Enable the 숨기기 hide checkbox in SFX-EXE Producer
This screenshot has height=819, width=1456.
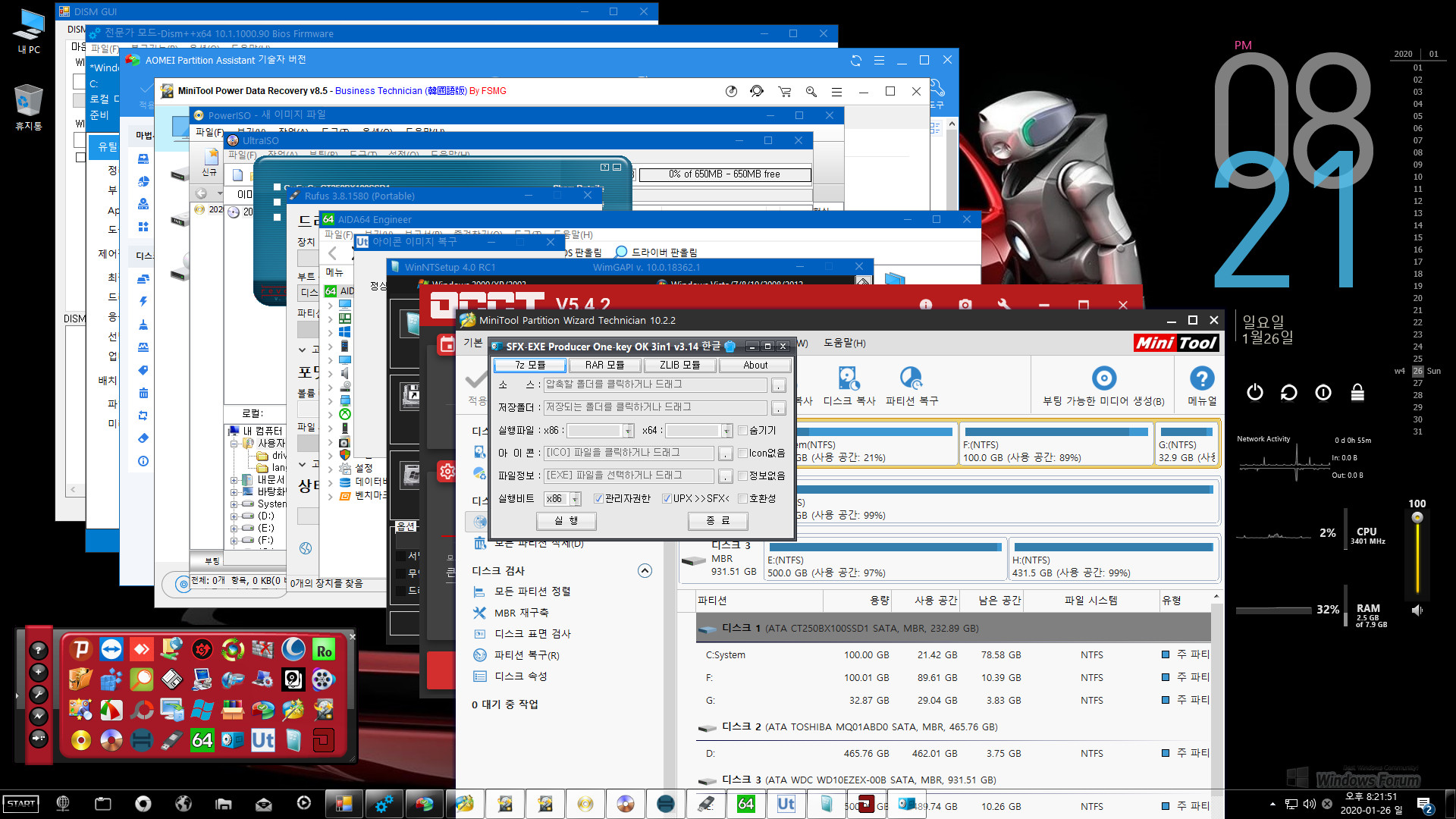743,430
